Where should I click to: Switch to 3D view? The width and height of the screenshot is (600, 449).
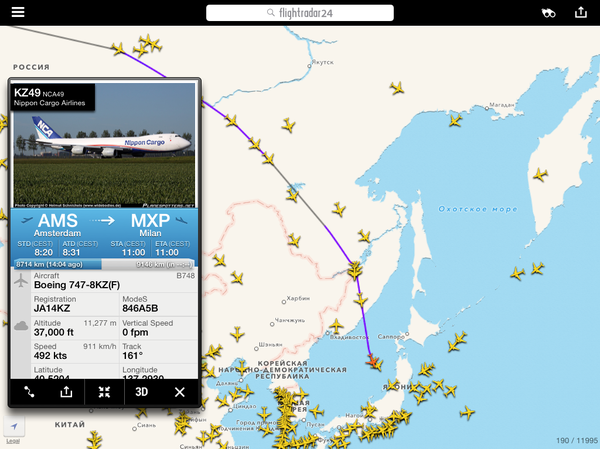142,392
